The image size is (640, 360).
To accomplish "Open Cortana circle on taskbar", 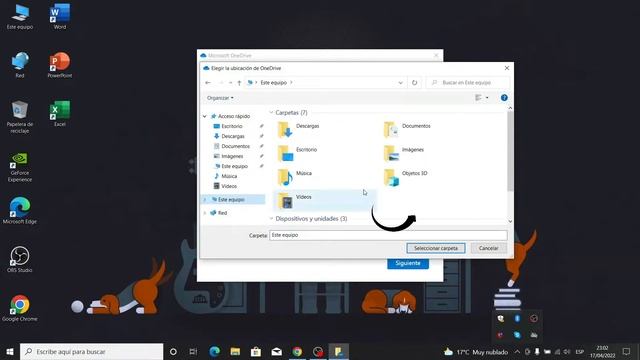I will tap(173, 351).
